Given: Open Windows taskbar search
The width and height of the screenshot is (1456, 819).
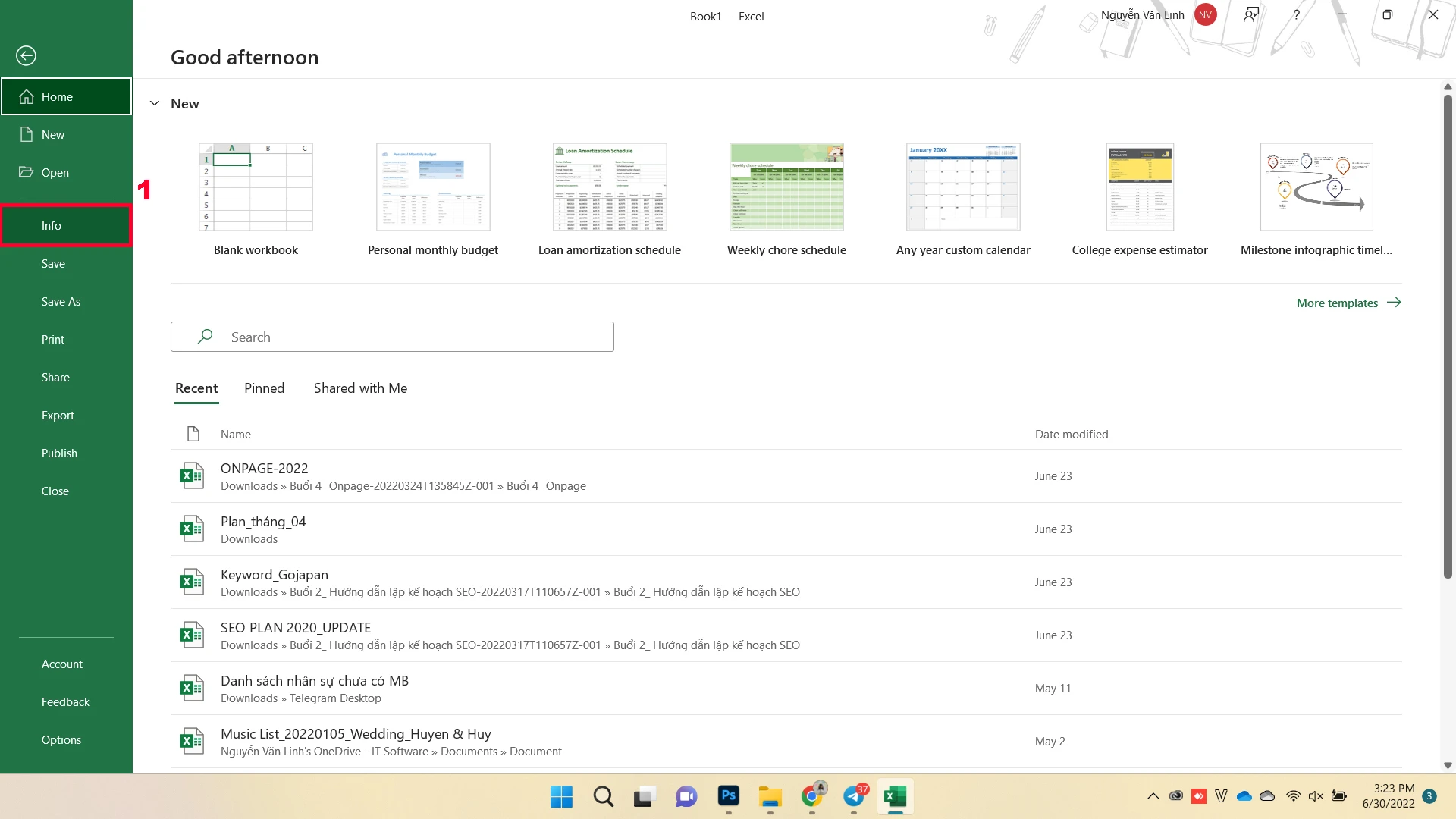Looking at the screenshot, I should pos(603,796).
